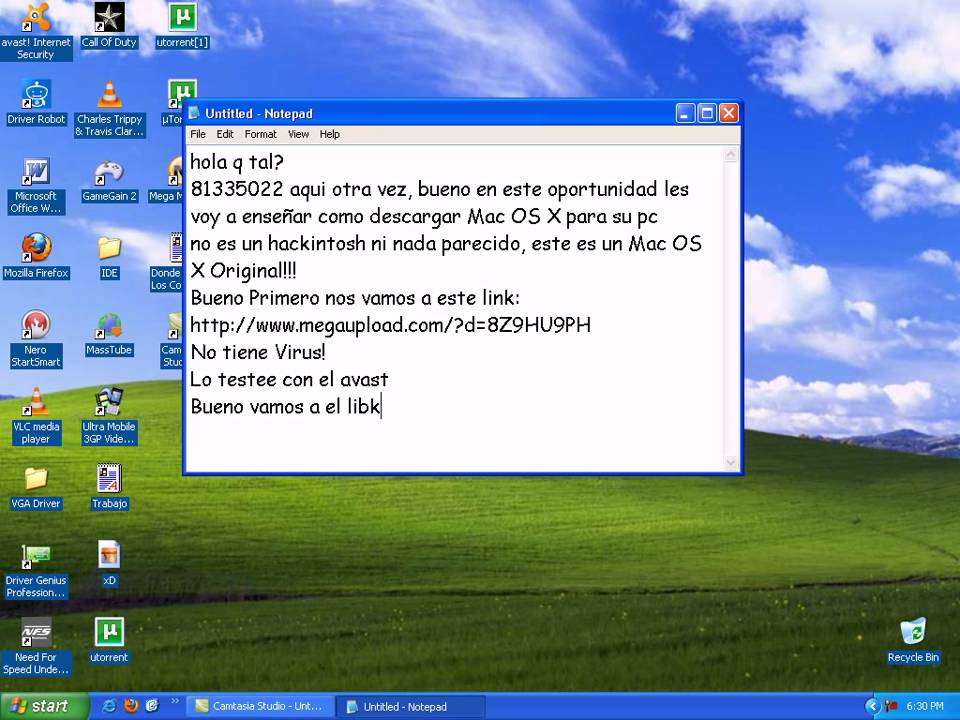Select the MassTube desktop icon
The image size is (960, 720).
pos(109,333)
